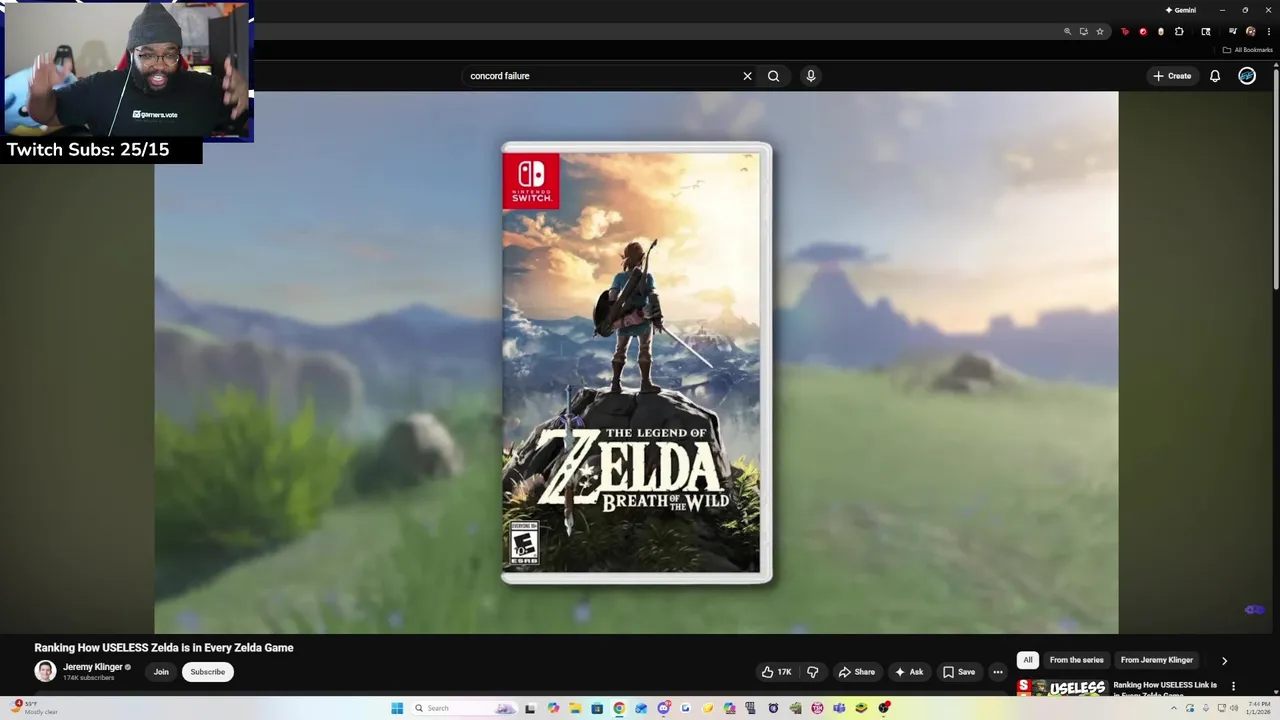Open the Ask AI button
The height and width of the screenshot is (720, 1280).
pos(909,672)
